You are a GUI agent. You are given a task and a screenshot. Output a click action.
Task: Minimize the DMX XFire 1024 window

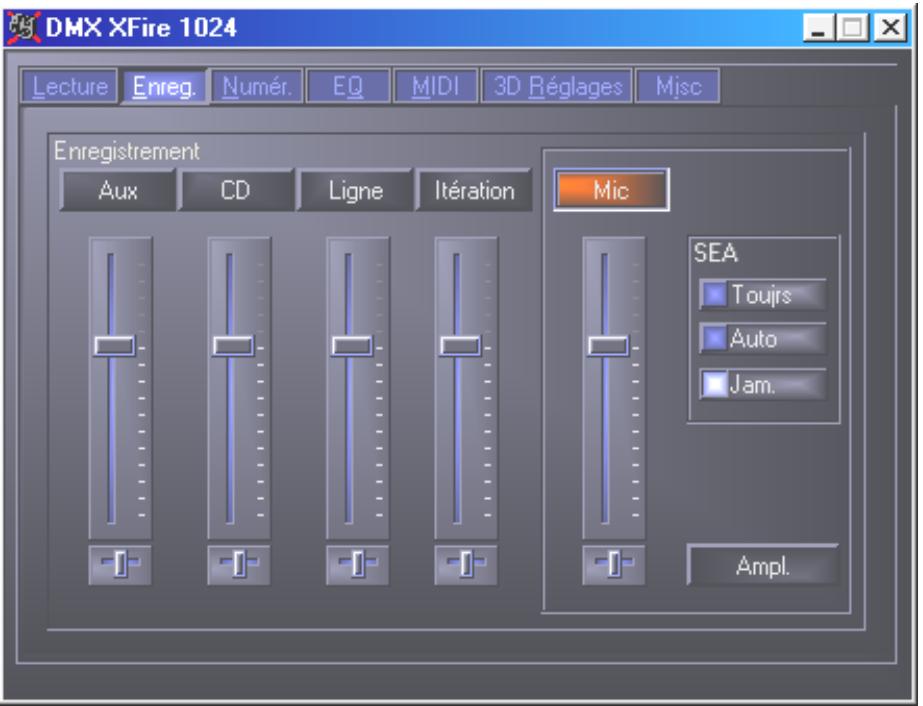click(x=819, y=28)
